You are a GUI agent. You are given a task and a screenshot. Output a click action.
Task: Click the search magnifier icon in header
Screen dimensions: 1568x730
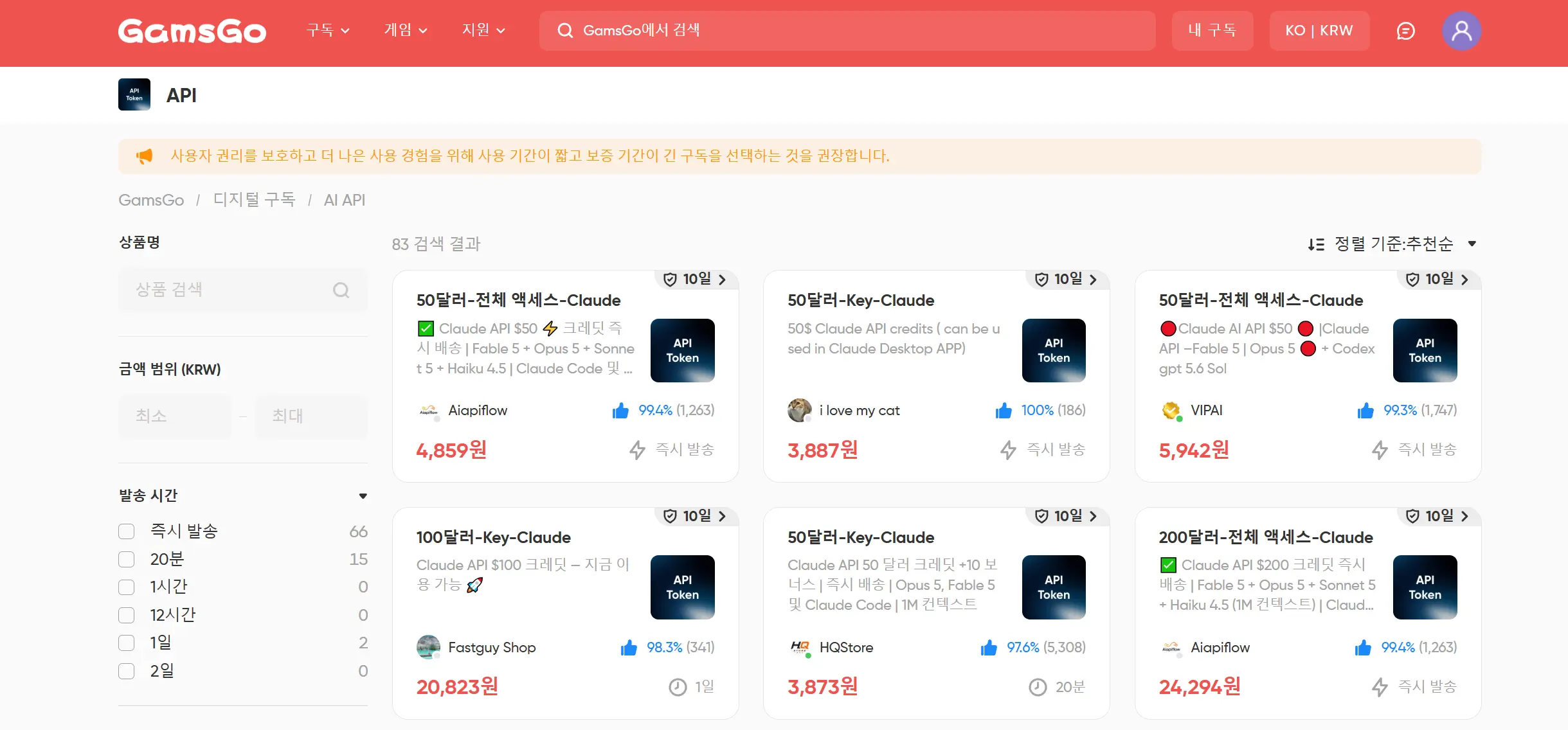[564, 30]
